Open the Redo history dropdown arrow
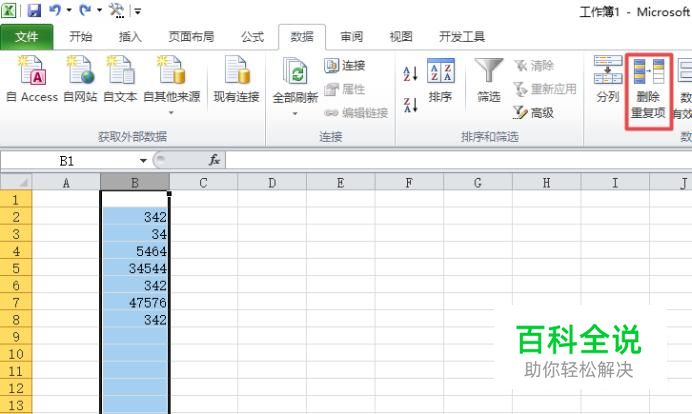692x414 pixels. point(99,10)
